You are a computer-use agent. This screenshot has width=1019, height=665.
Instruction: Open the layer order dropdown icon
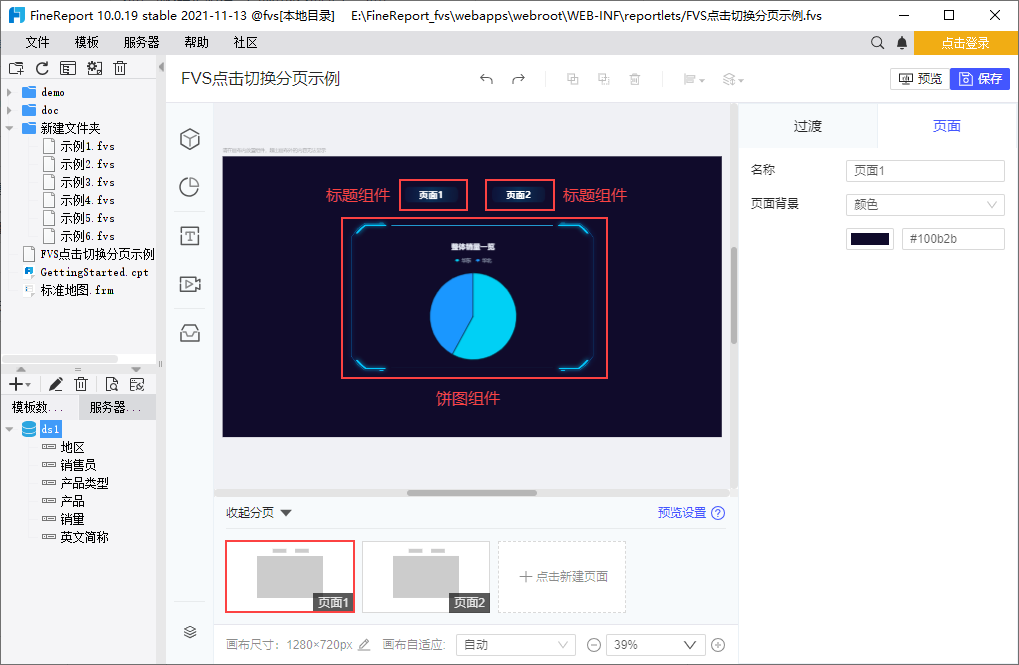point(732,79)
